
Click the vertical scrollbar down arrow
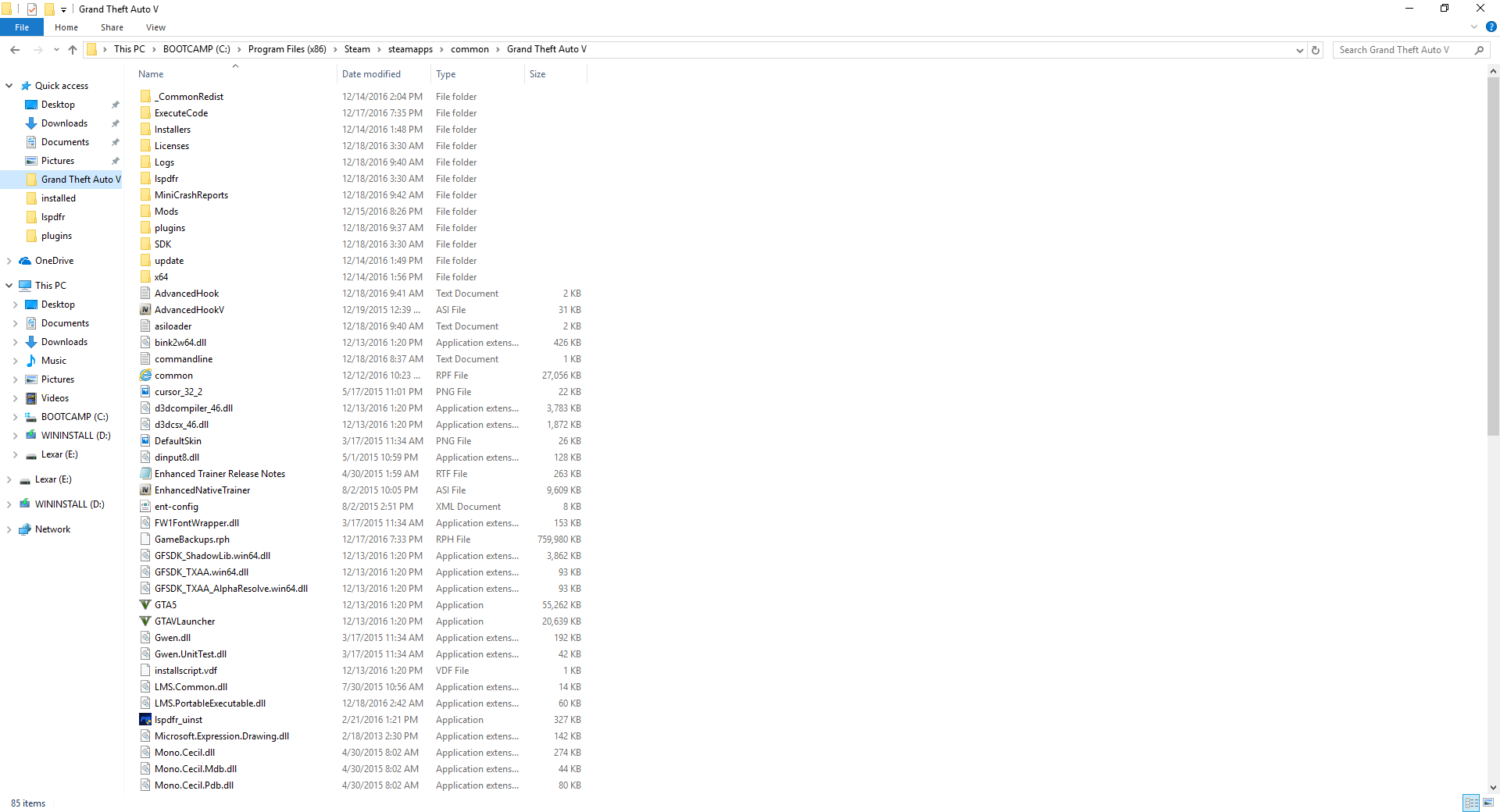[x=1493, y=788]
